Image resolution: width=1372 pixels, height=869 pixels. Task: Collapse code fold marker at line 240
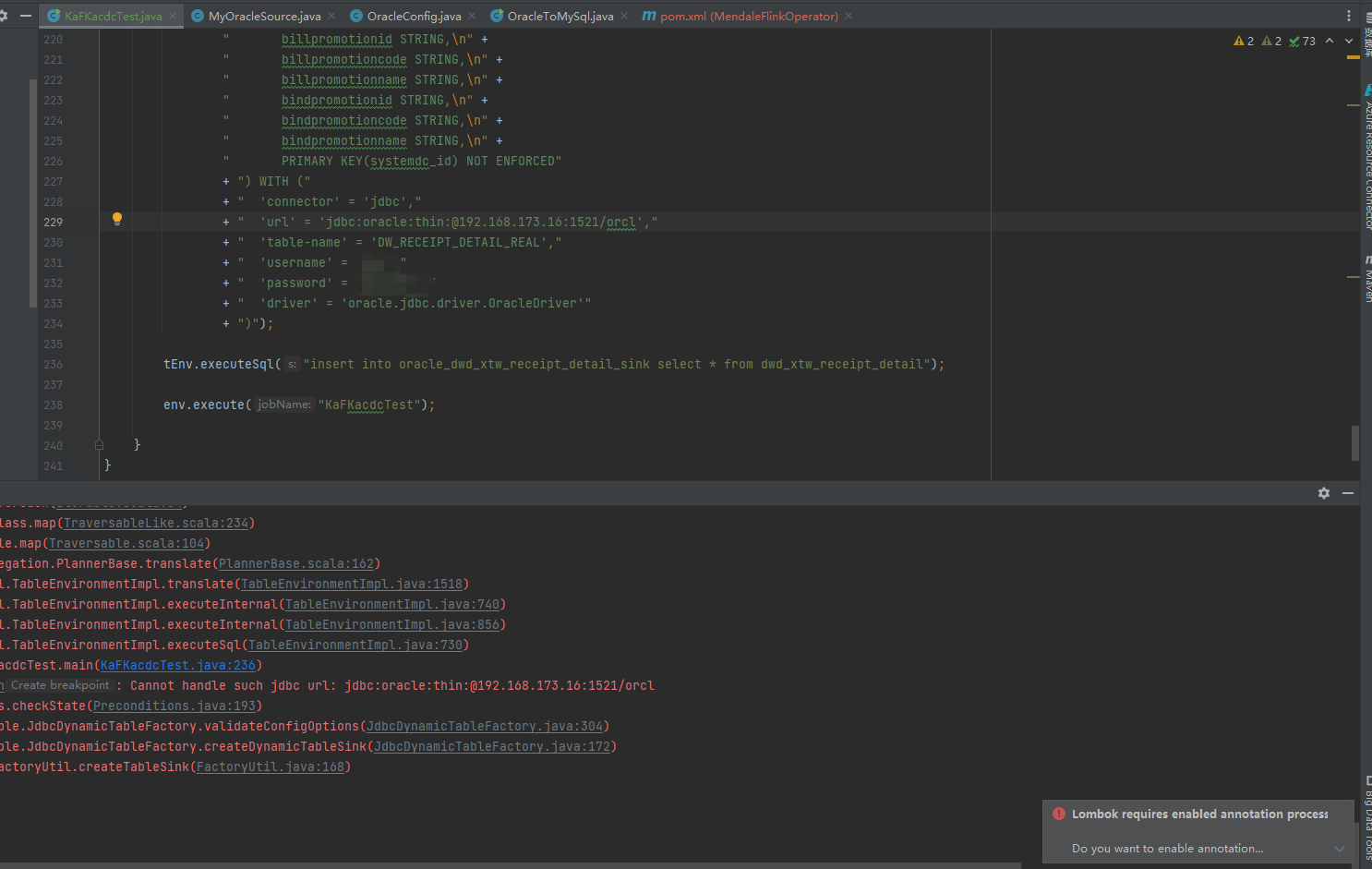(x=99, y=445)
